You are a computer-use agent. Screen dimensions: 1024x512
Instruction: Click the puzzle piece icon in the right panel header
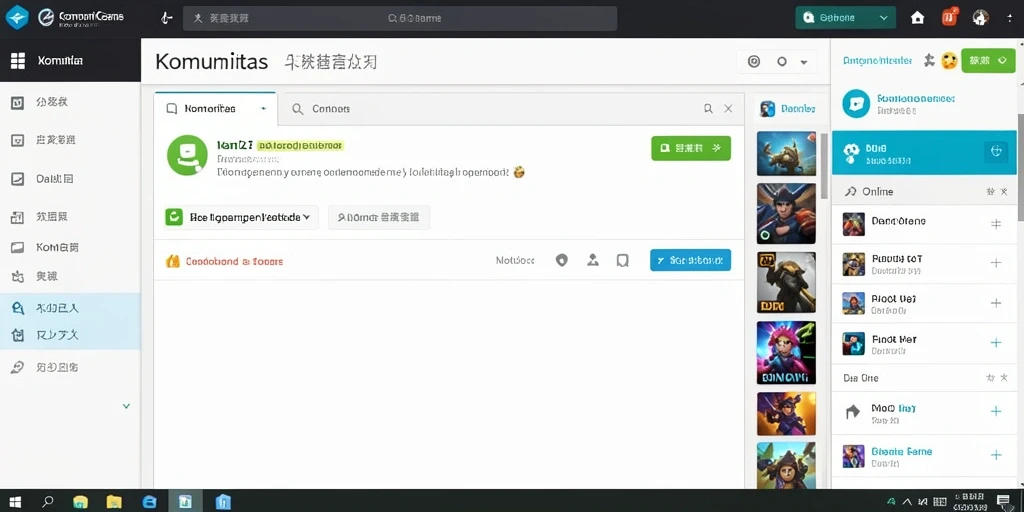click(x=929, y=61)
